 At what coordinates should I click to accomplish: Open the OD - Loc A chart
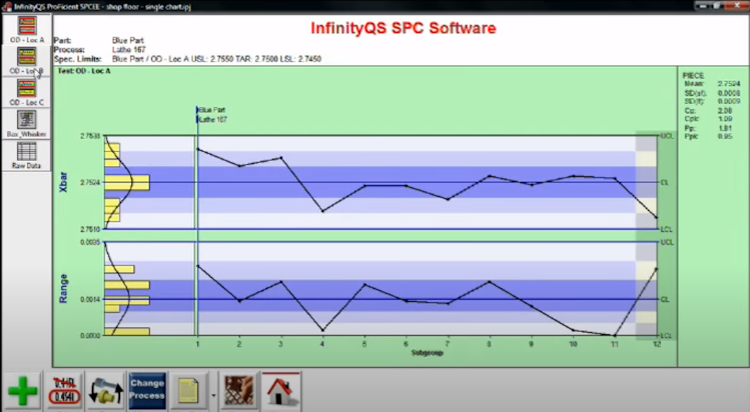(27, 30)
